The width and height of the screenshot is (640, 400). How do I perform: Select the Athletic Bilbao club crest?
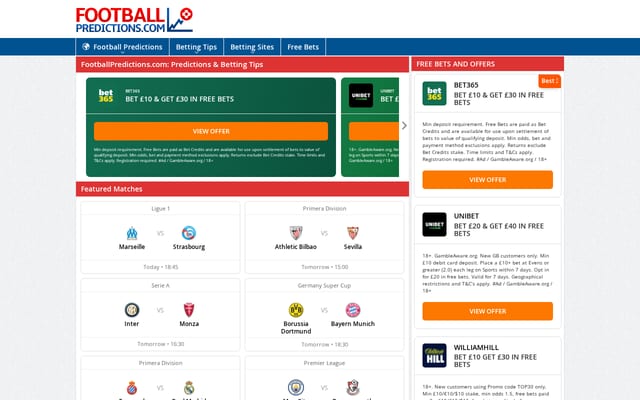coord(296,233)
